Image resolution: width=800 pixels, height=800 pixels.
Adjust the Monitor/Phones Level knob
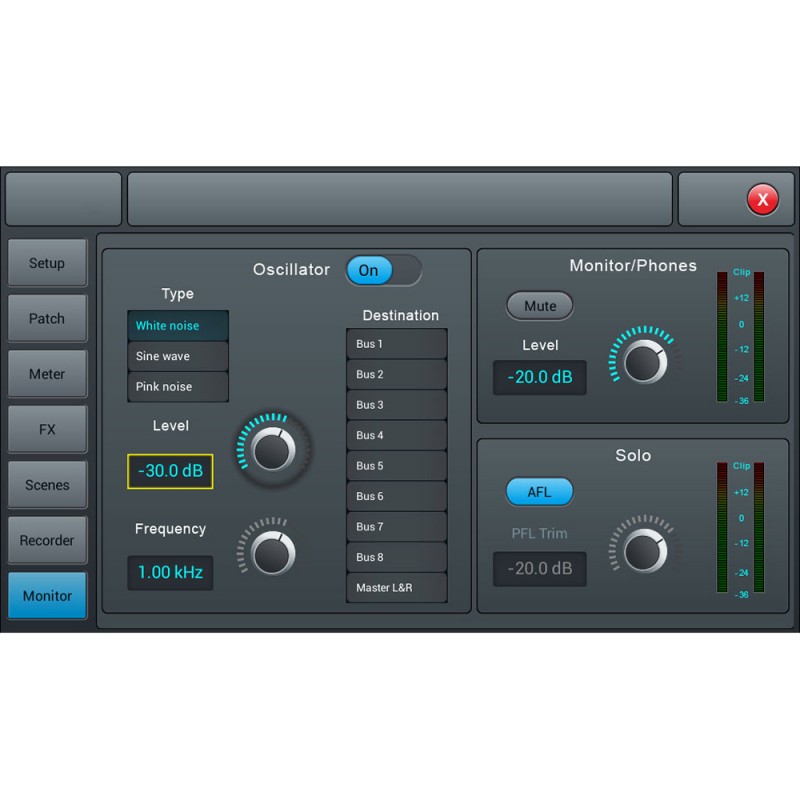pos(644,360)
